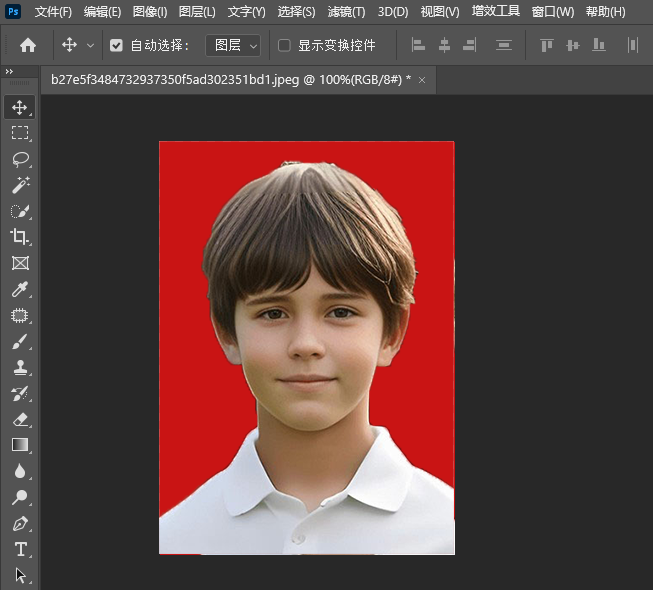The width and height of the screenshot is (653, 590).
Task: Open the 图层 auto-select dropdown
Action: 233,45
